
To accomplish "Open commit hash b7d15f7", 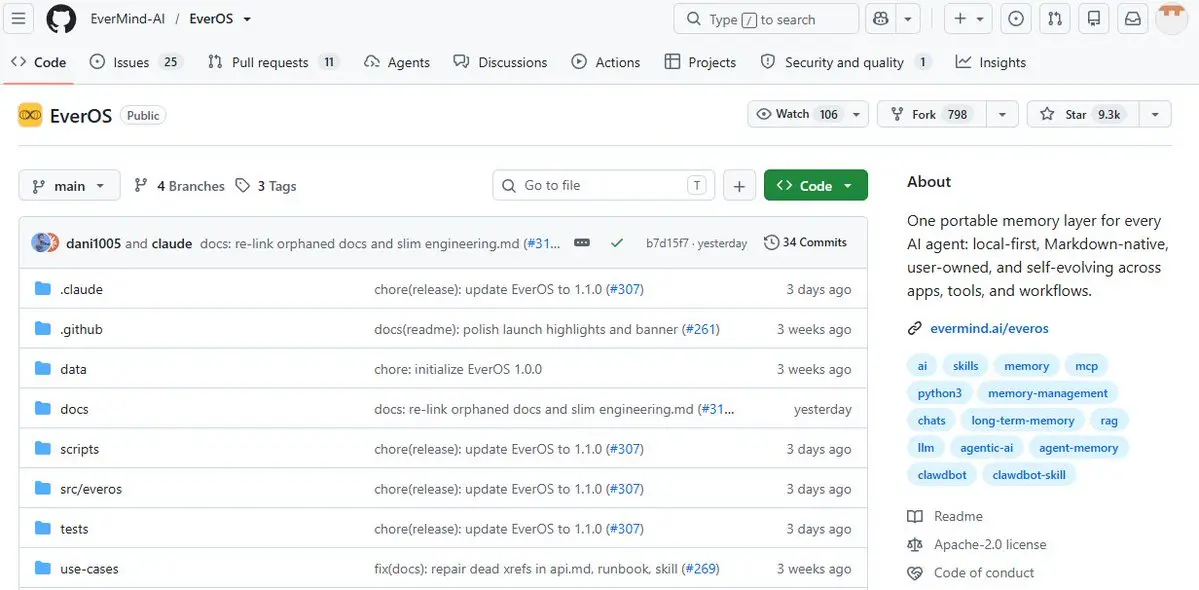I will pyautogui.click(x=667, y=243).
